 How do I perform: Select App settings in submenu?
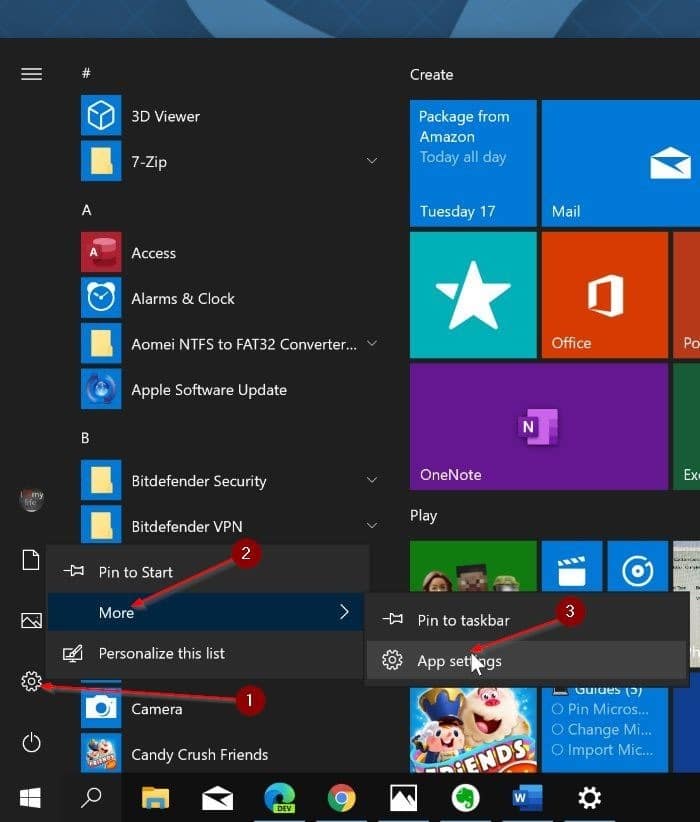click(526, 661)
